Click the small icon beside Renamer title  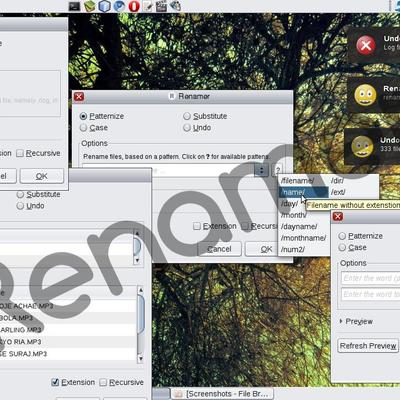coord(172,96)
